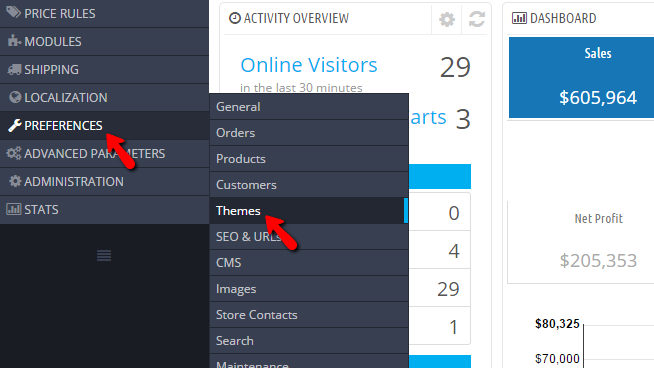Select Search in Preferences submenu

click(309, 340)
